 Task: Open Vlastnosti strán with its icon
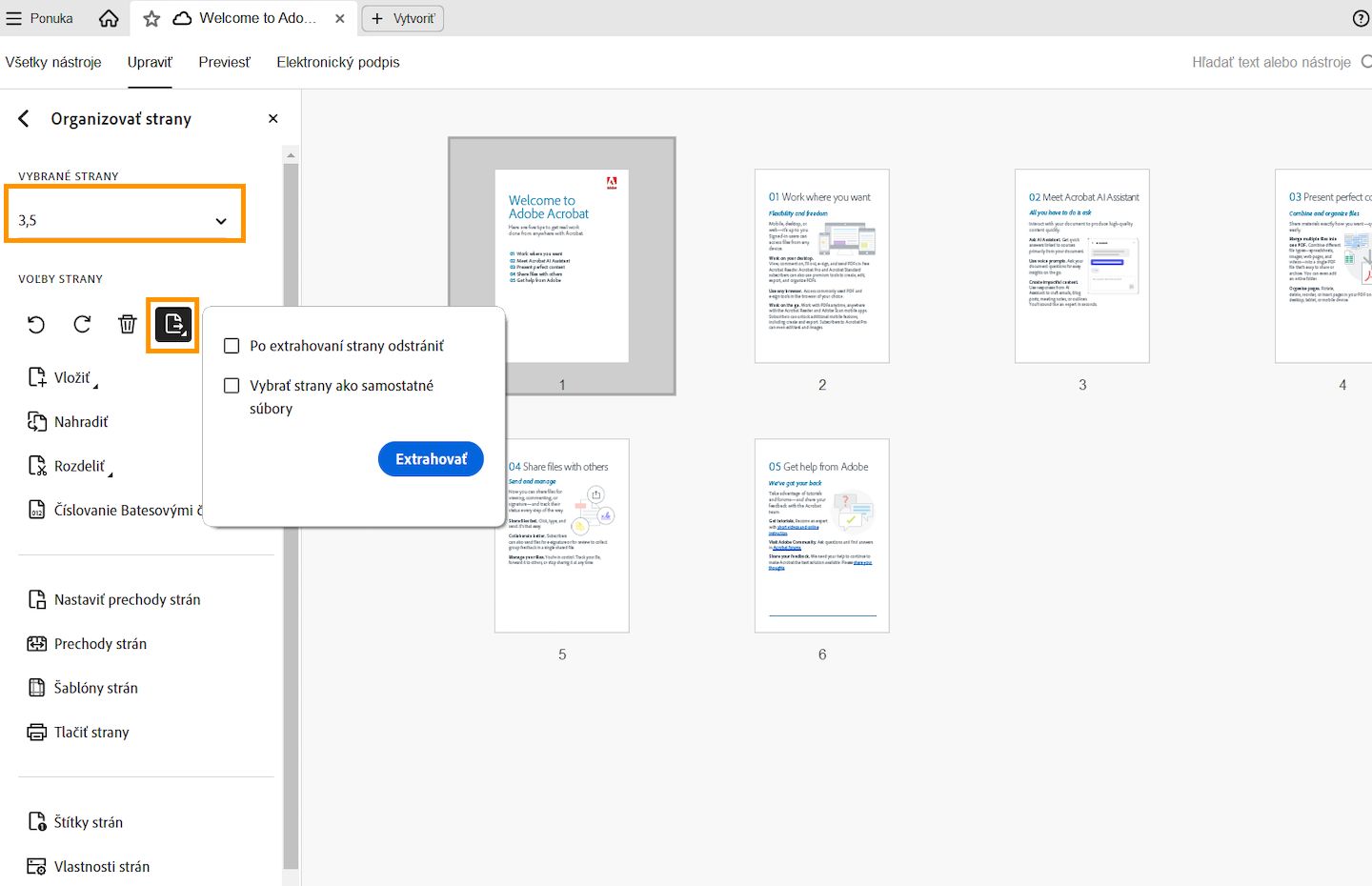click(36, 866)
